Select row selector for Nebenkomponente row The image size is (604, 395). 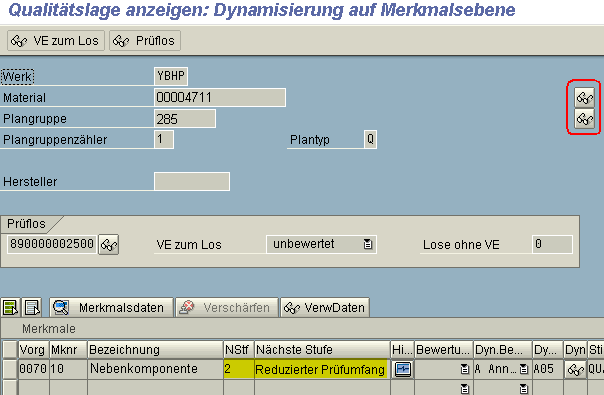click(10, 369)
